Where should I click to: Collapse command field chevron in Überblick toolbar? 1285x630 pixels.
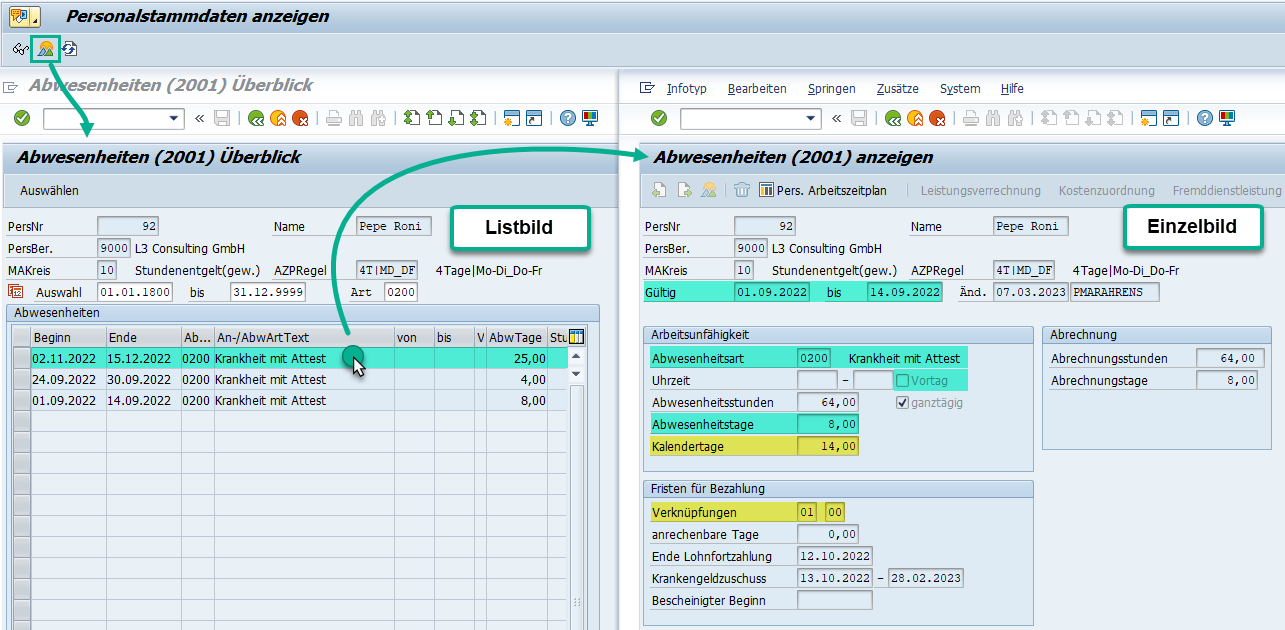point(199,118)
